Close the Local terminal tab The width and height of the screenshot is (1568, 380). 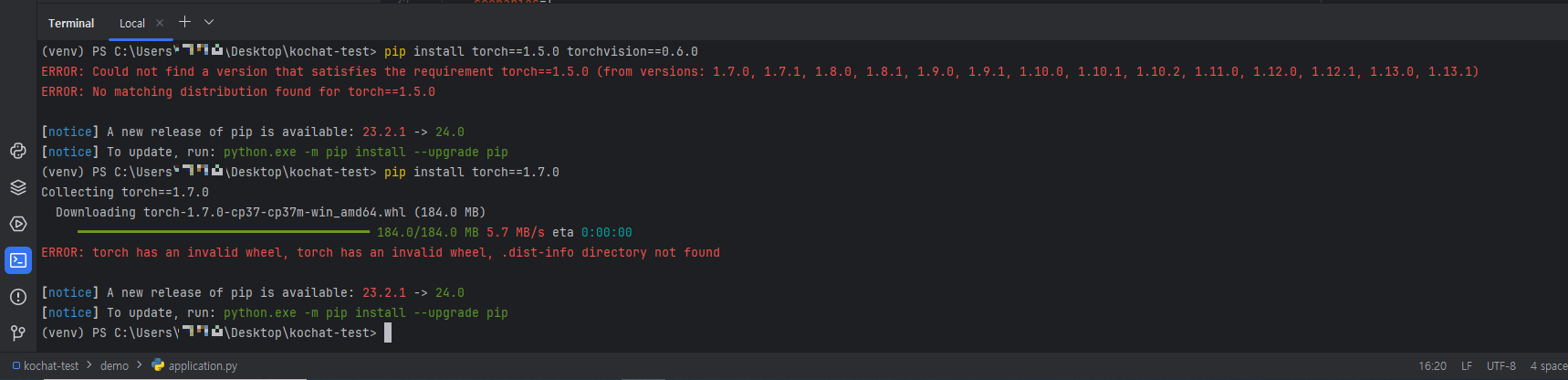(x=160, y=23)
